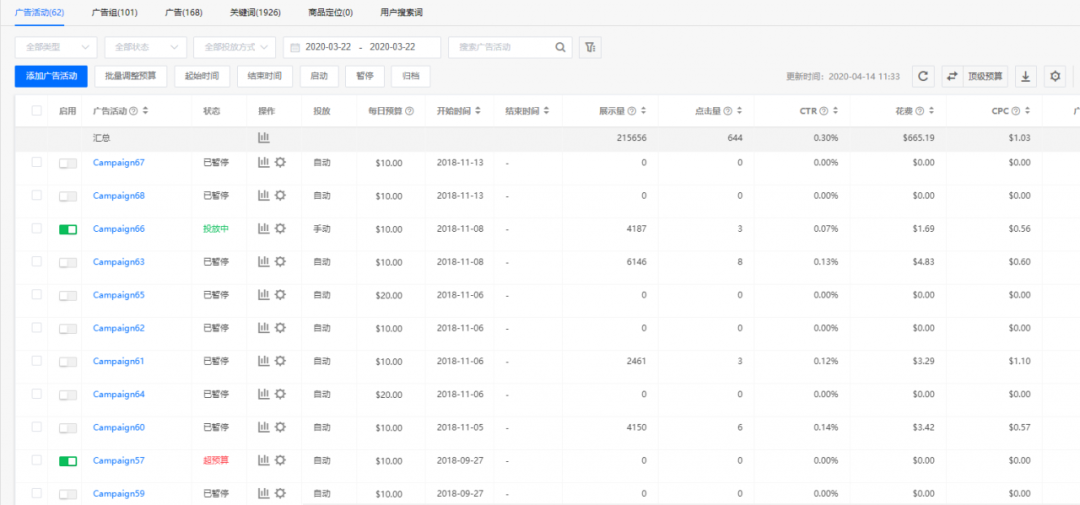Check the Campaign68 row checkbox
Image resolution: width=1080 pixels, height=505 pixels.
37,195
